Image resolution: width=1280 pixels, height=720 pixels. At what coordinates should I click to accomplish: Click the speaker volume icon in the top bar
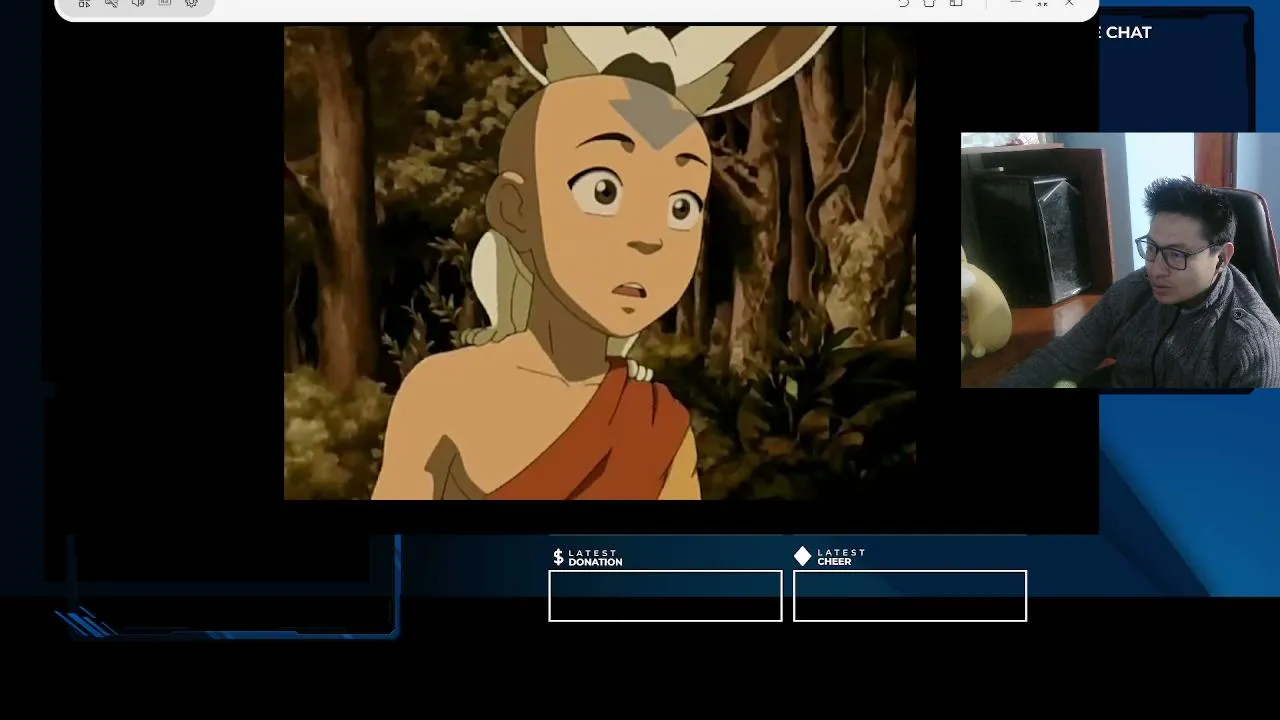click(138, 3)
